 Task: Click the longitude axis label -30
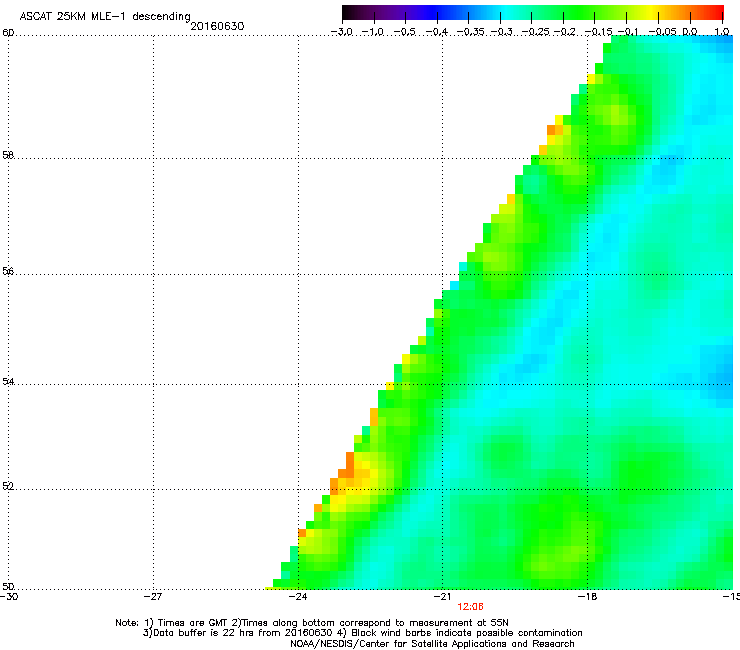(8, 597)
